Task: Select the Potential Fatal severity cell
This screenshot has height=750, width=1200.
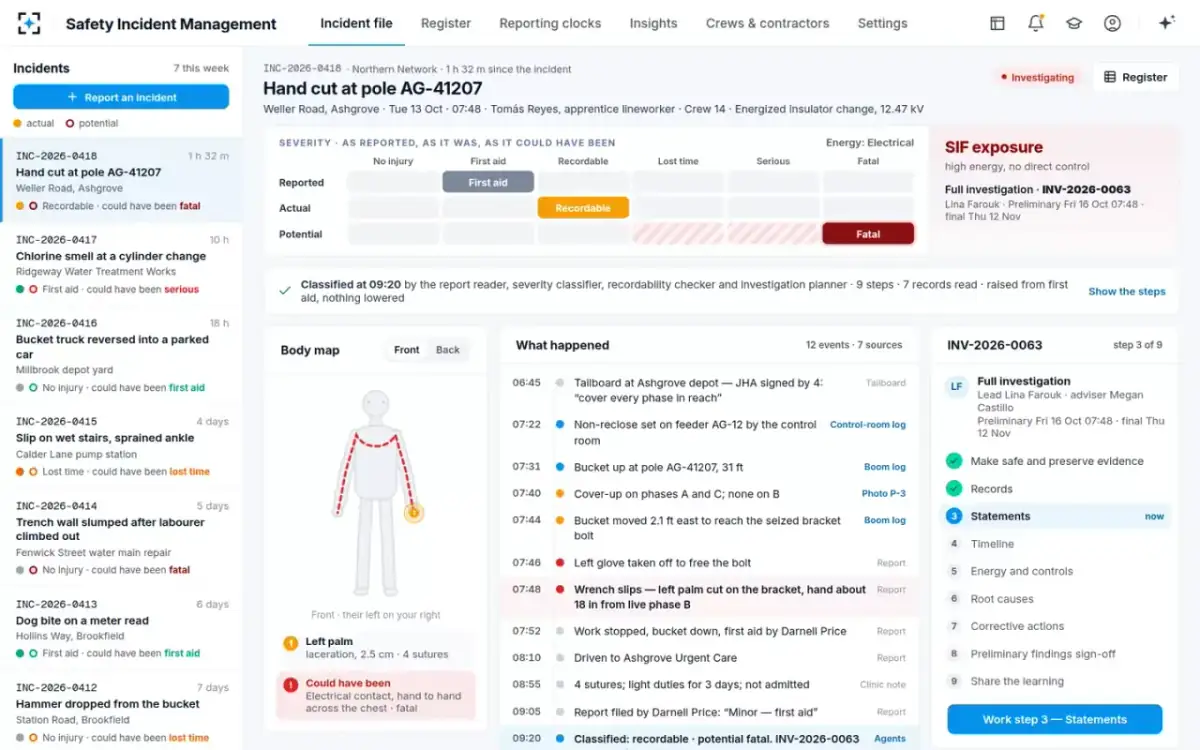Action: (x=868, y=234)
